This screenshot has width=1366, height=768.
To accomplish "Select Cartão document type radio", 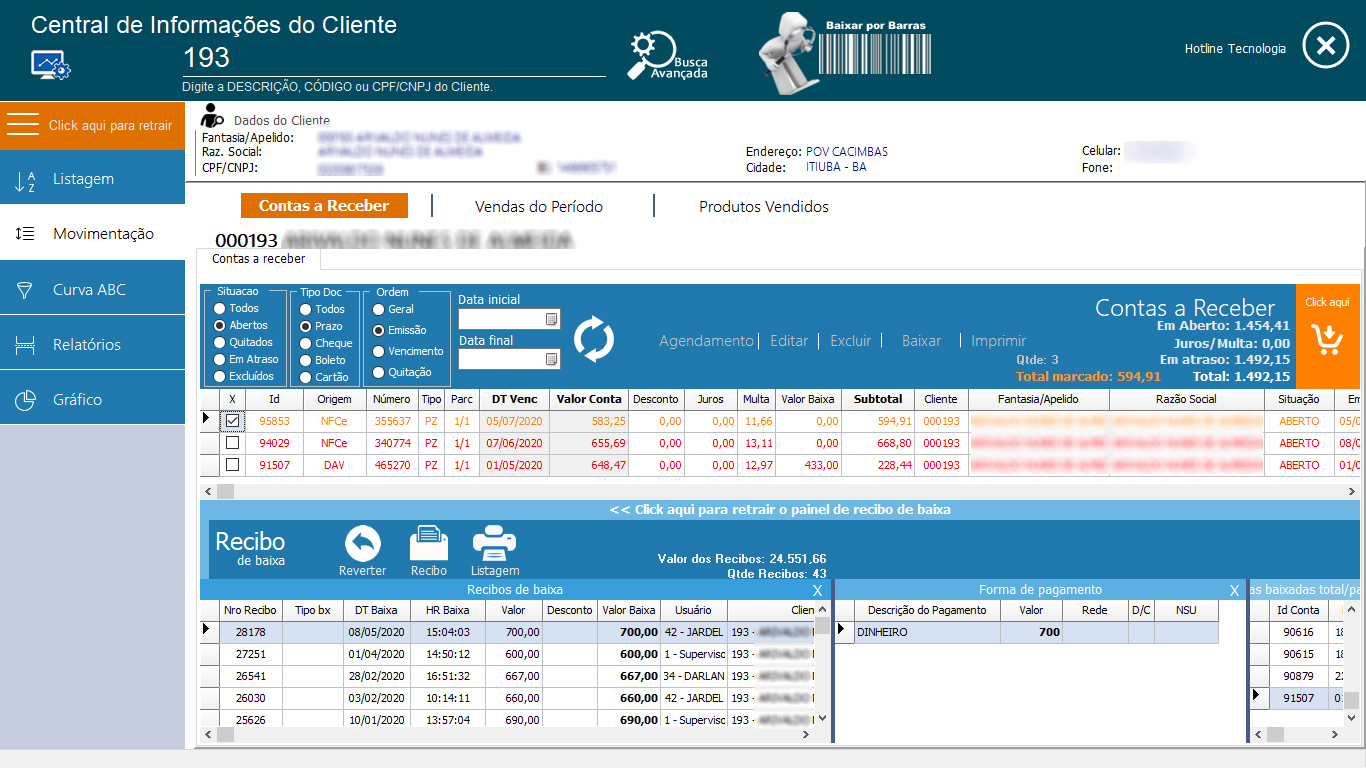I will [x=305, y=378].
